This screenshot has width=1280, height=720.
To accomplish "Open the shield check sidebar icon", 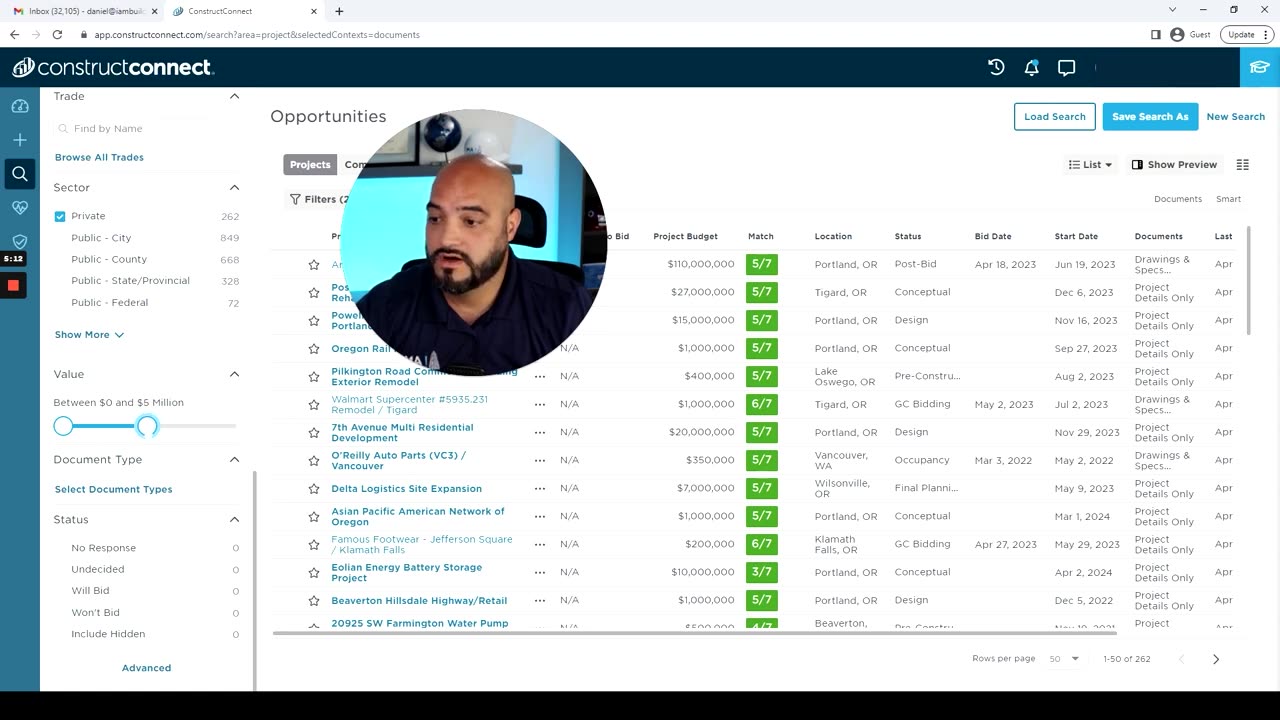I will pos(20,241).
